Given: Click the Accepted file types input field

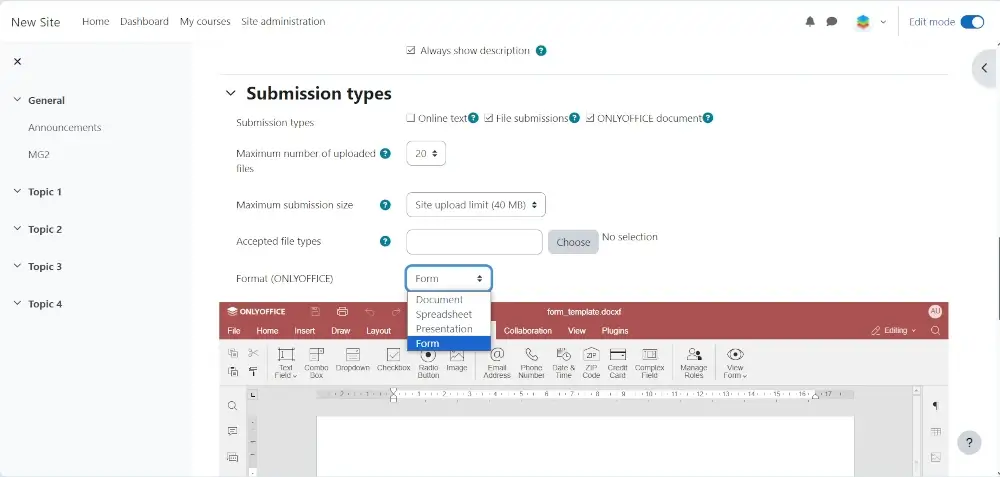Looking at the screenshot, I should 474,242.
